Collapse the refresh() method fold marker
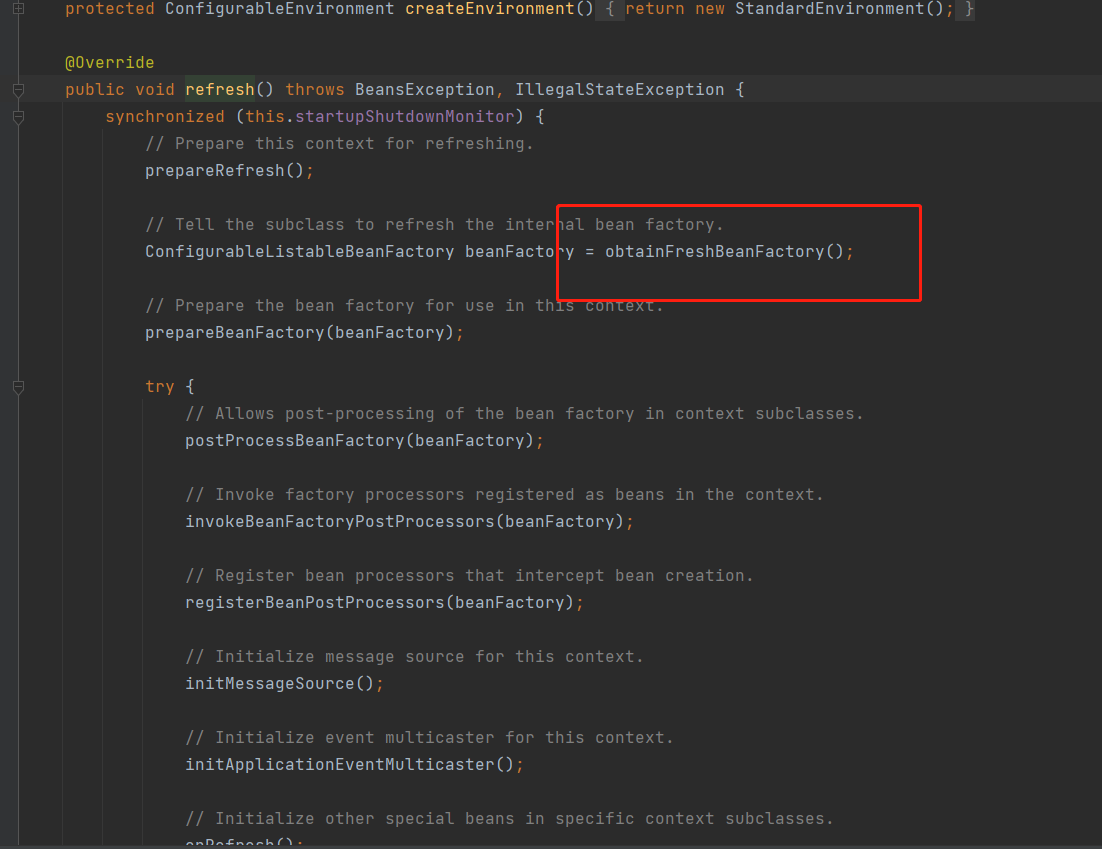The height and width of the screenshot is (849, 1102). tap(18, 90)
